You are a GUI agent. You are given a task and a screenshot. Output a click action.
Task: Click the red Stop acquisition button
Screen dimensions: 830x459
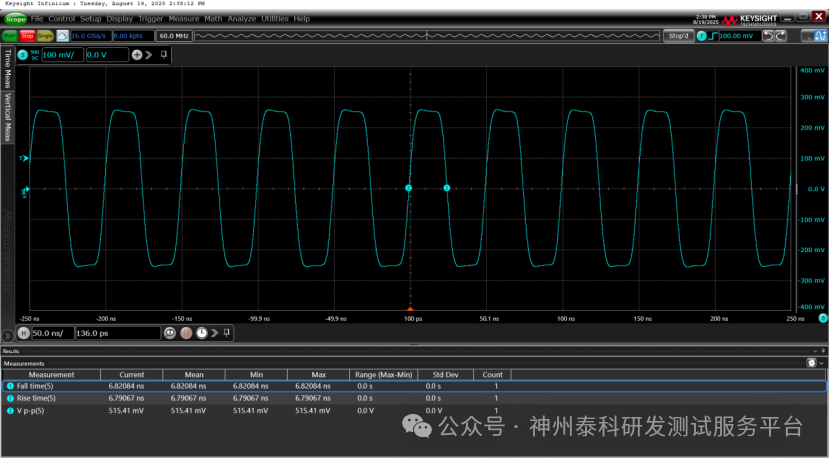pos(28,35)
